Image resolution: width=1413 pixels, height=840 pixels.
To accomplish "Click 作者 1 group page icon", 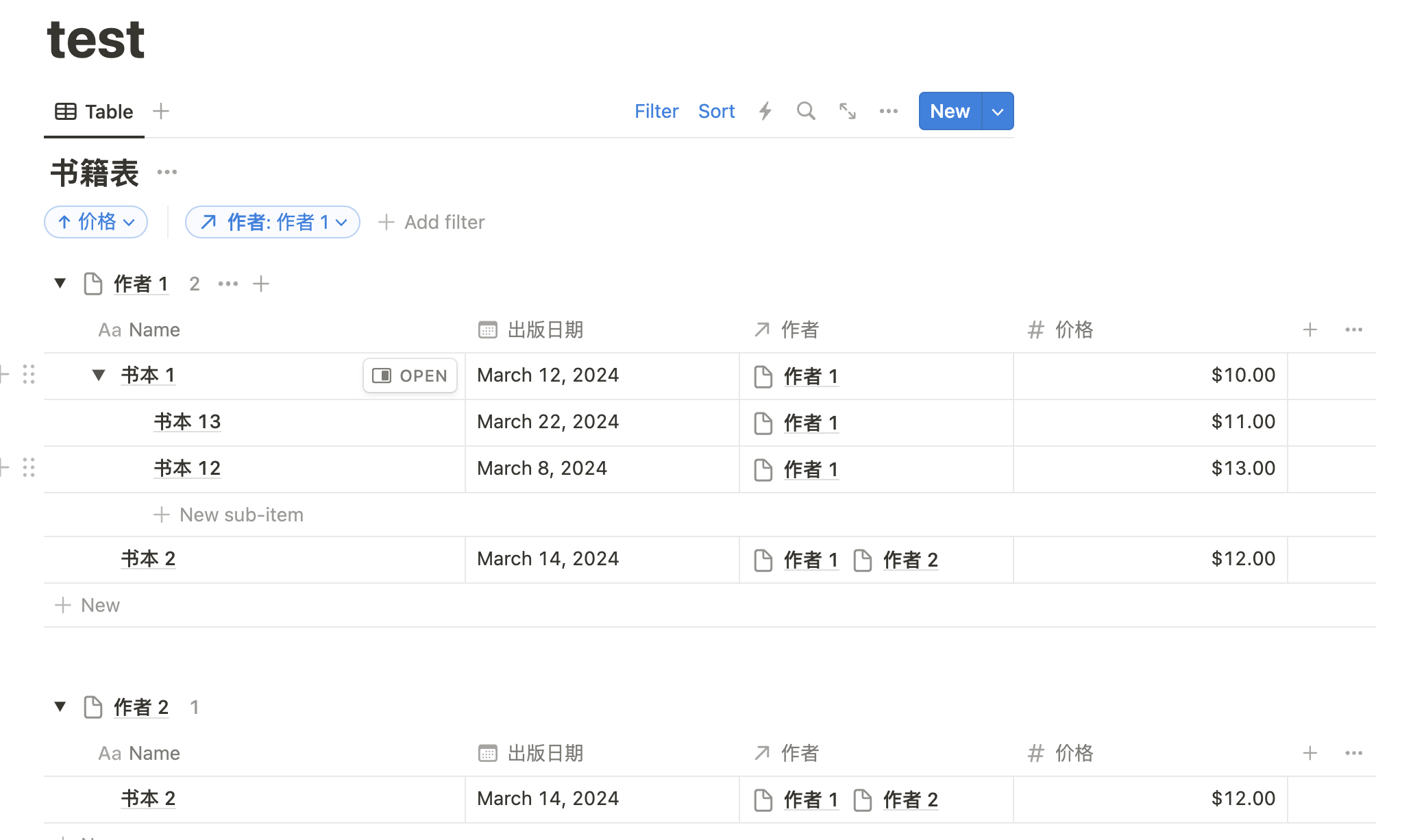I will (93, 284).
